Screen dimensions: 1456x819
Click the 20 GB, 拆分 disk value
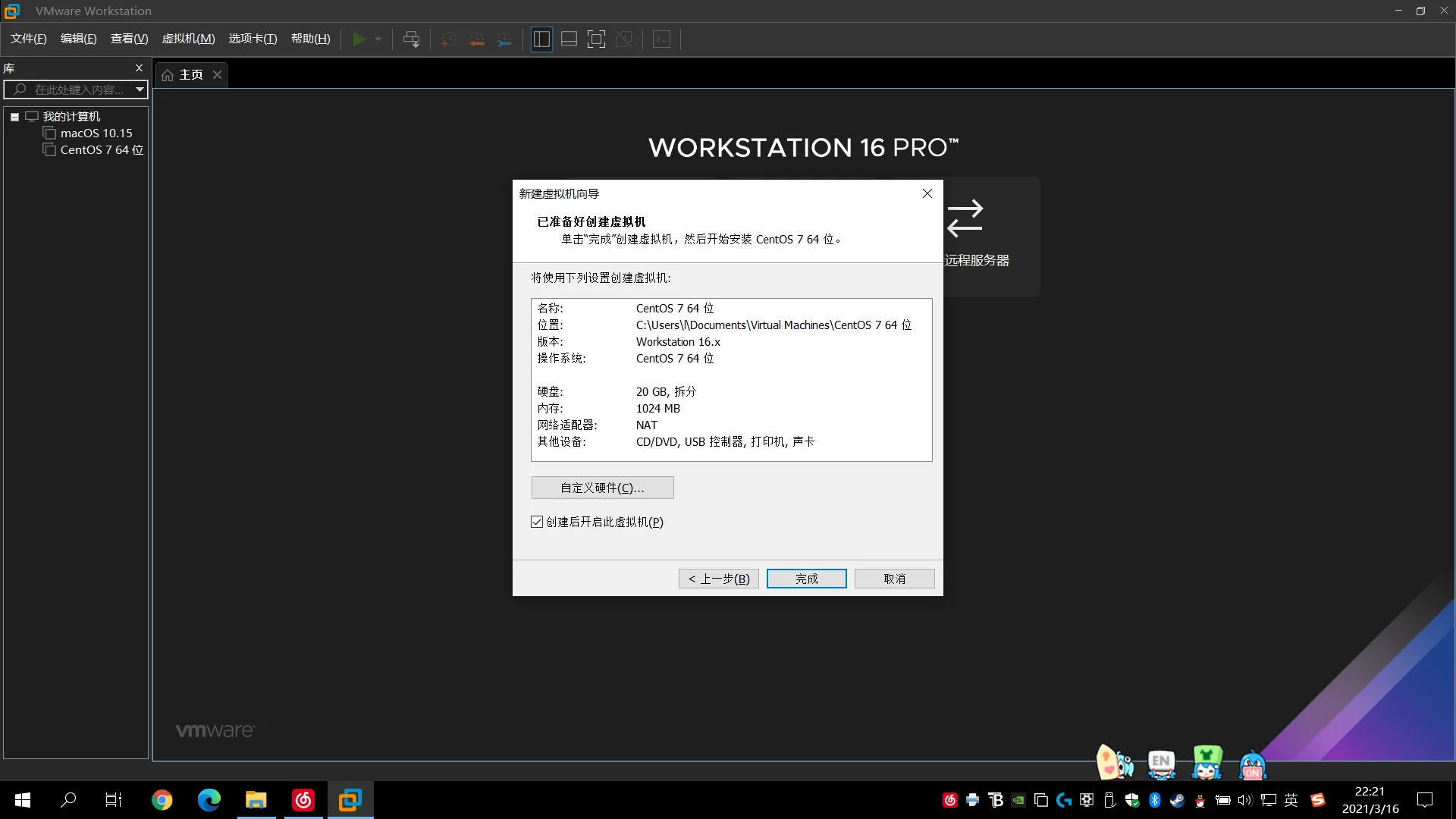point(666,392)
